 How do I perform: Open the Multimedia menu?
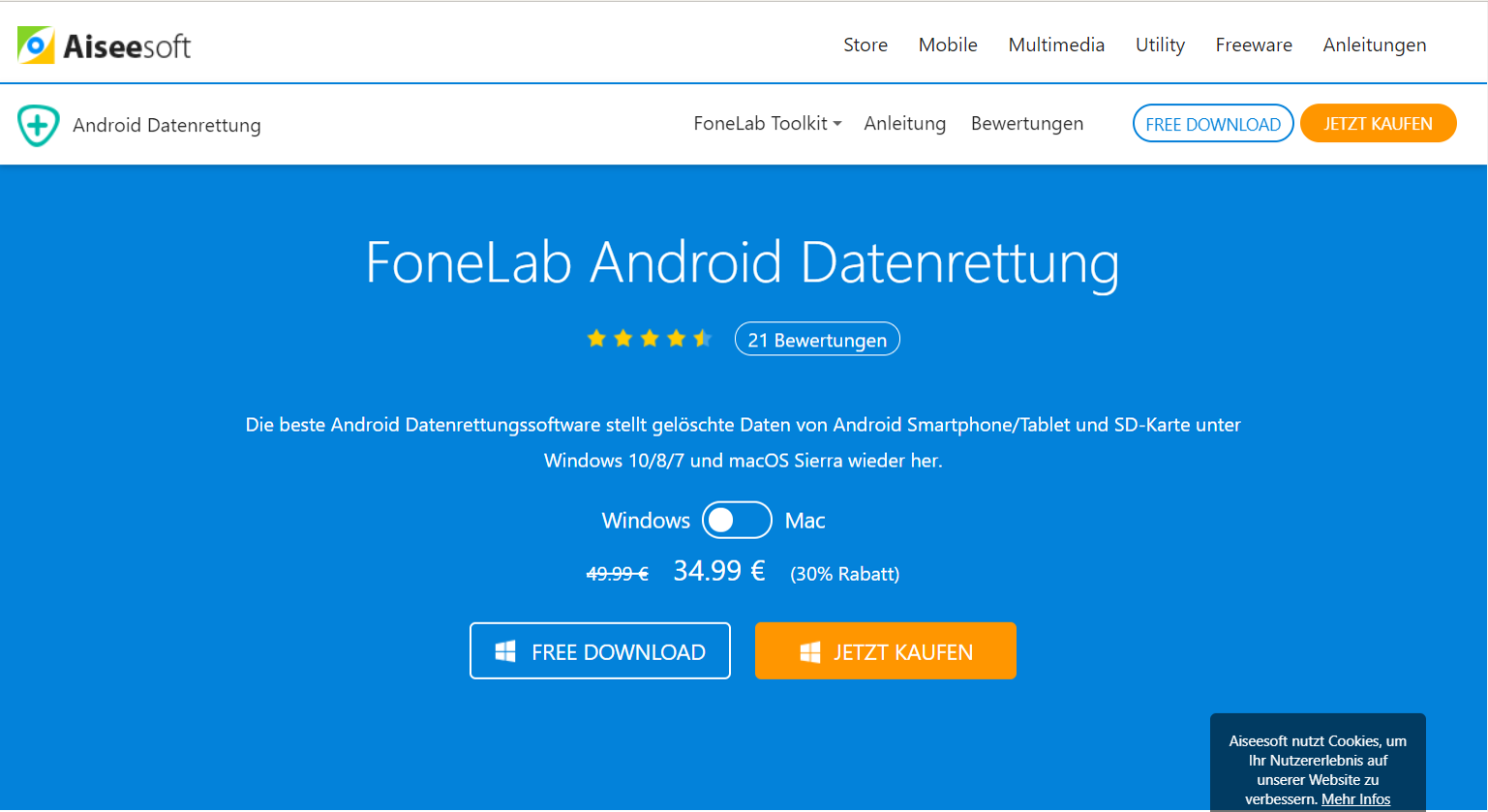(1056, 45)
